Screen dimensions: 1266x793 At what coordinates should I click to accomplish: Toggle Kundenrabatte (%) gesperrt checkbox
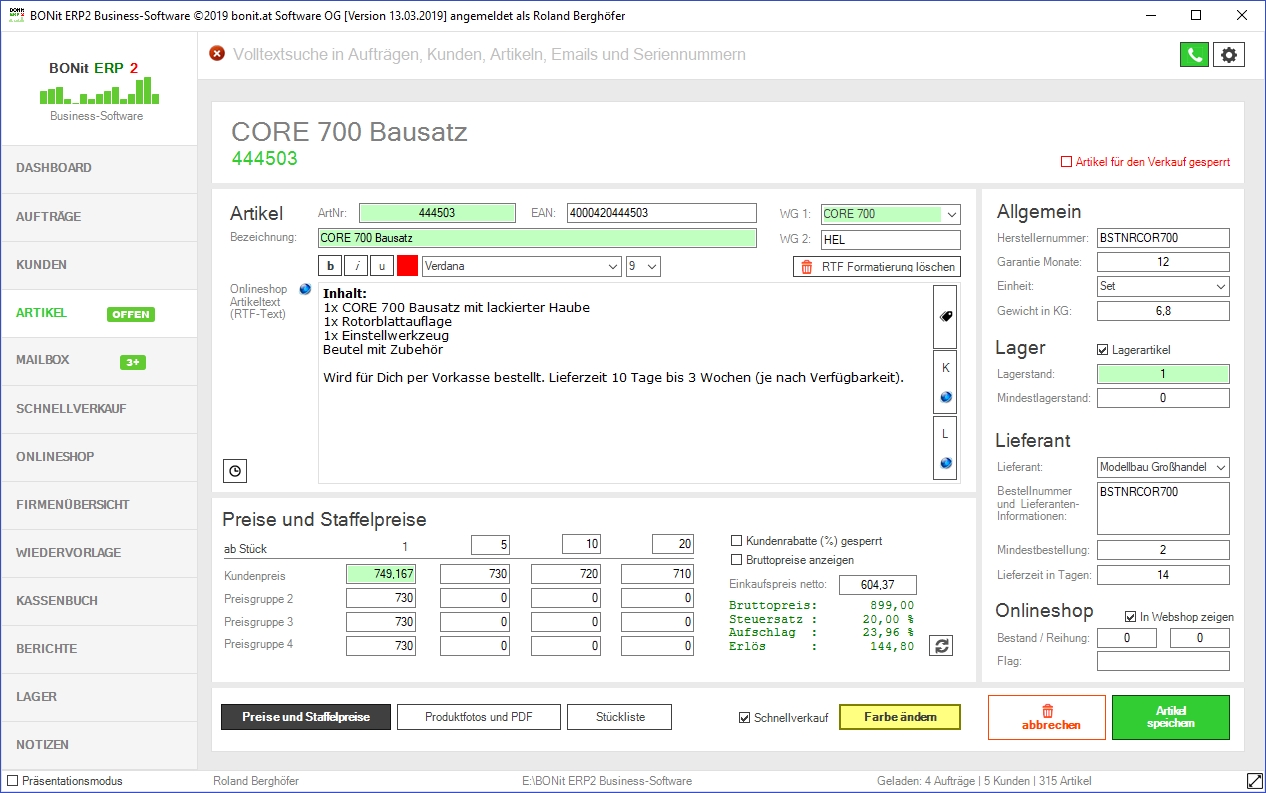[x=737, y=540]
